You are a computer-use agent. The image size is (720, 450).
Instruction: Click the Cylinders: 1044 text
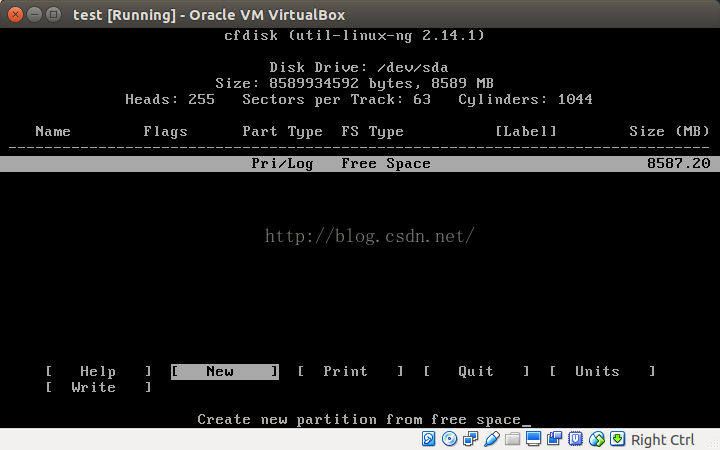pos(525,100)
